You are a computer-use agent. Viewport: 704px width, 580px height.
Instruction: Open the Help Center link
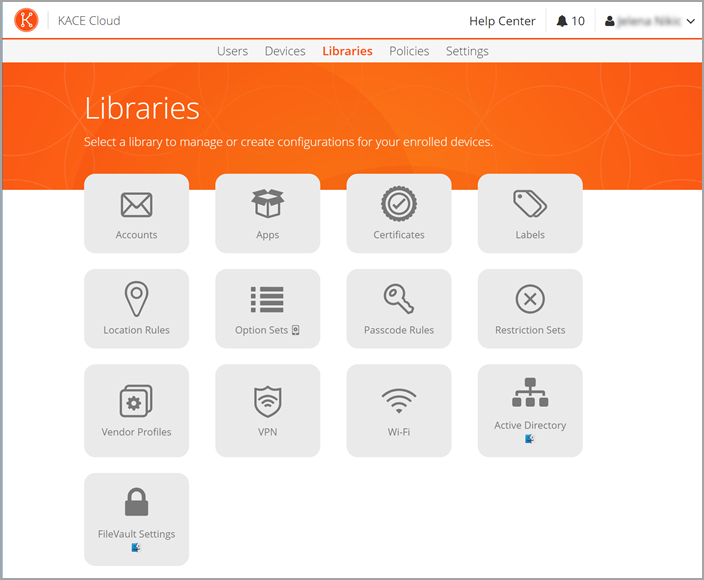click(x=502, y=21)
